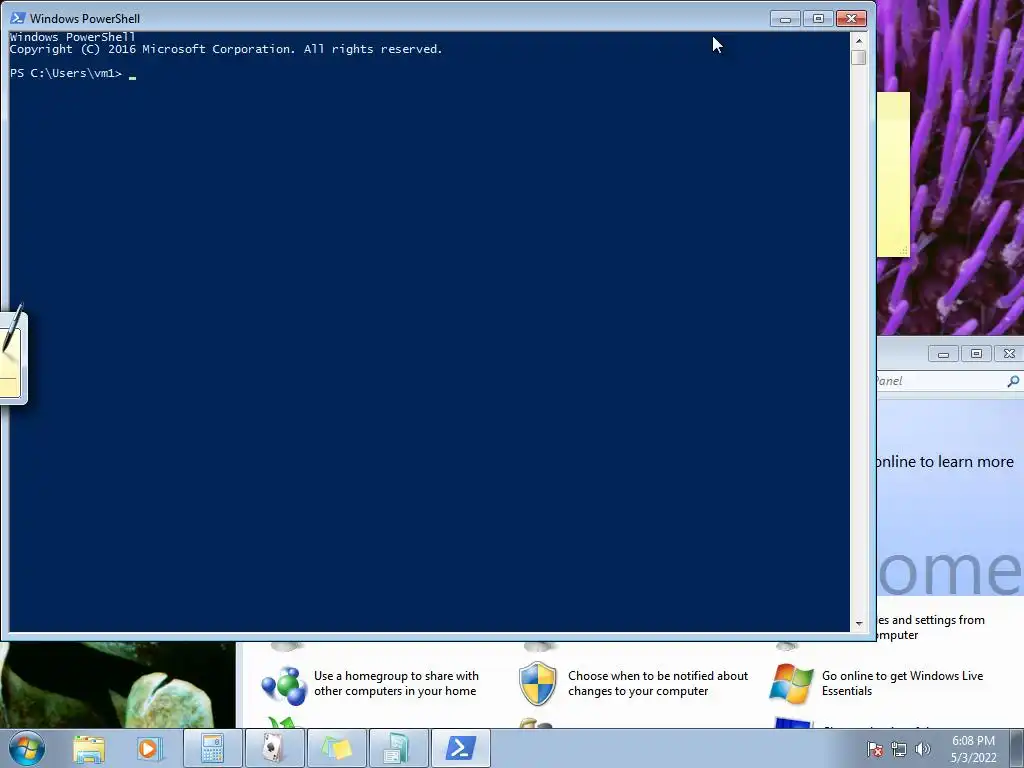Switch to the Solitaire taskbar button
Screen dimensions: 1024x768
tap(274, 748)
